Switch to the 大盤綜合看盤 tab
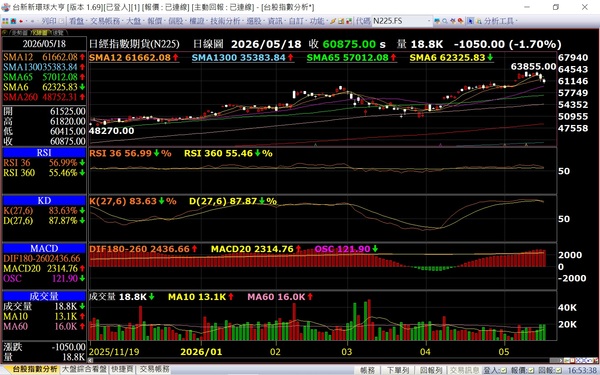Viewport: 600px width, 375px height. coord(84,369)
